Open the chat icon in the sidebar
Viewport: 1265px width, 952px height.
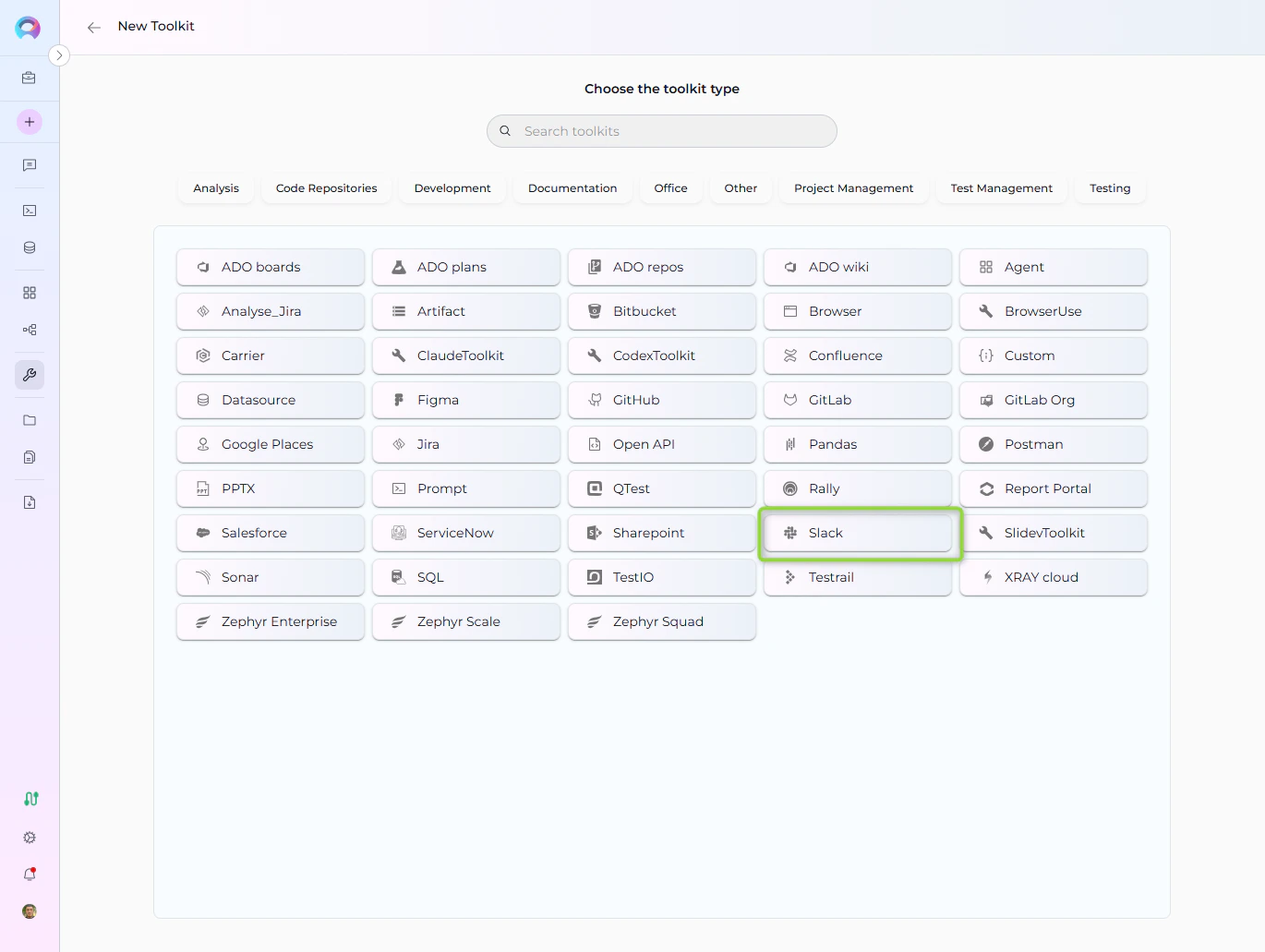click(30, 165)
